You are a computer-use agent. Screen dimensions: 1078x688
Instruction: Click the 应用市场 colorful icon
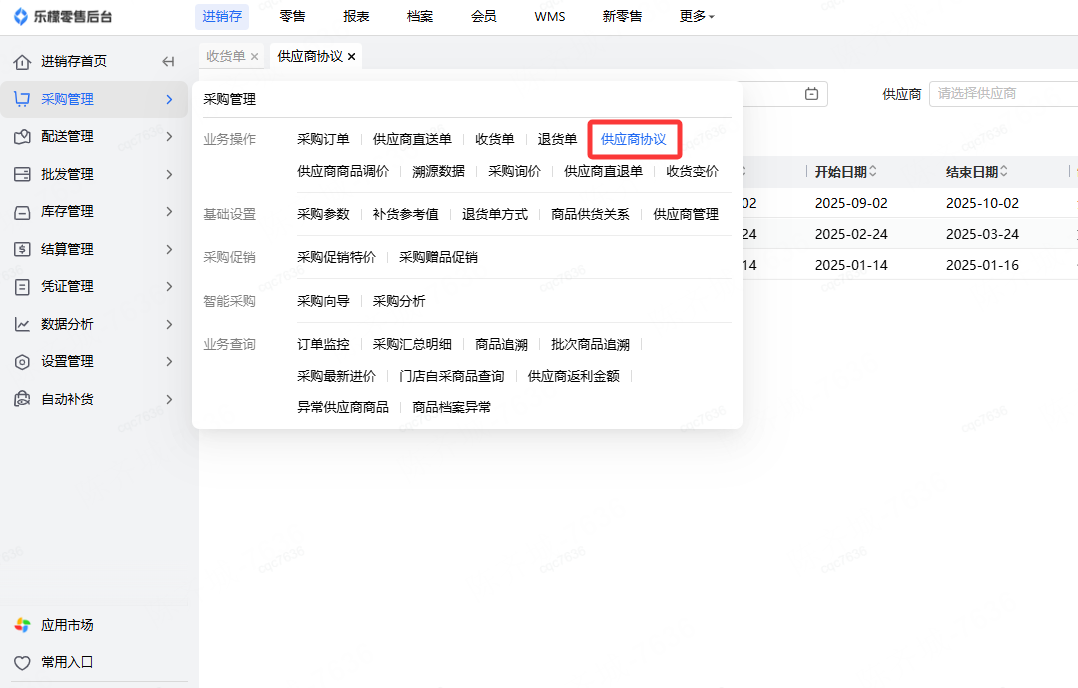click(22, 625)
